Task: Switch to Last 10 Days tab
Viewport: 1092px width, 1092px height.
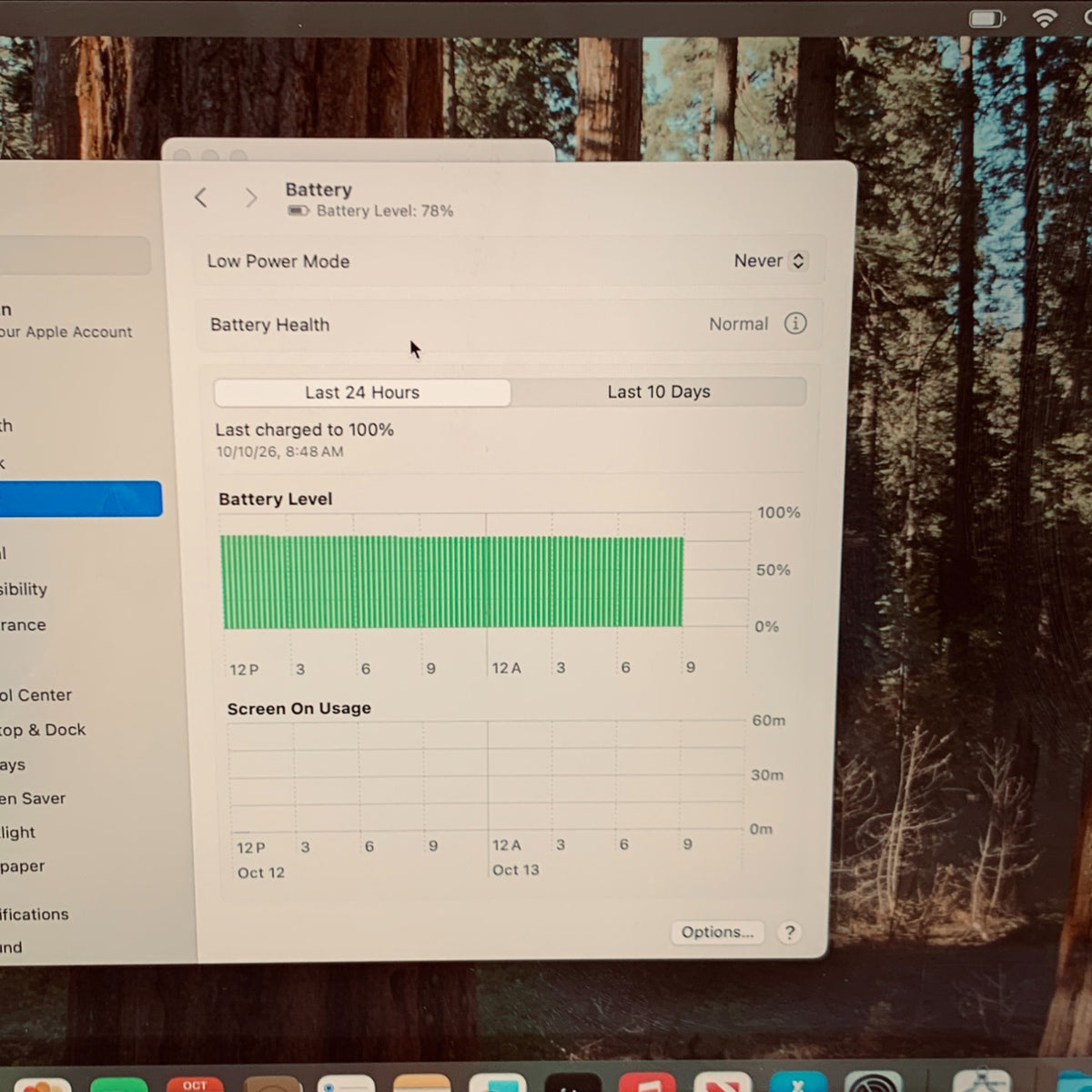Action: coord(659,391)
